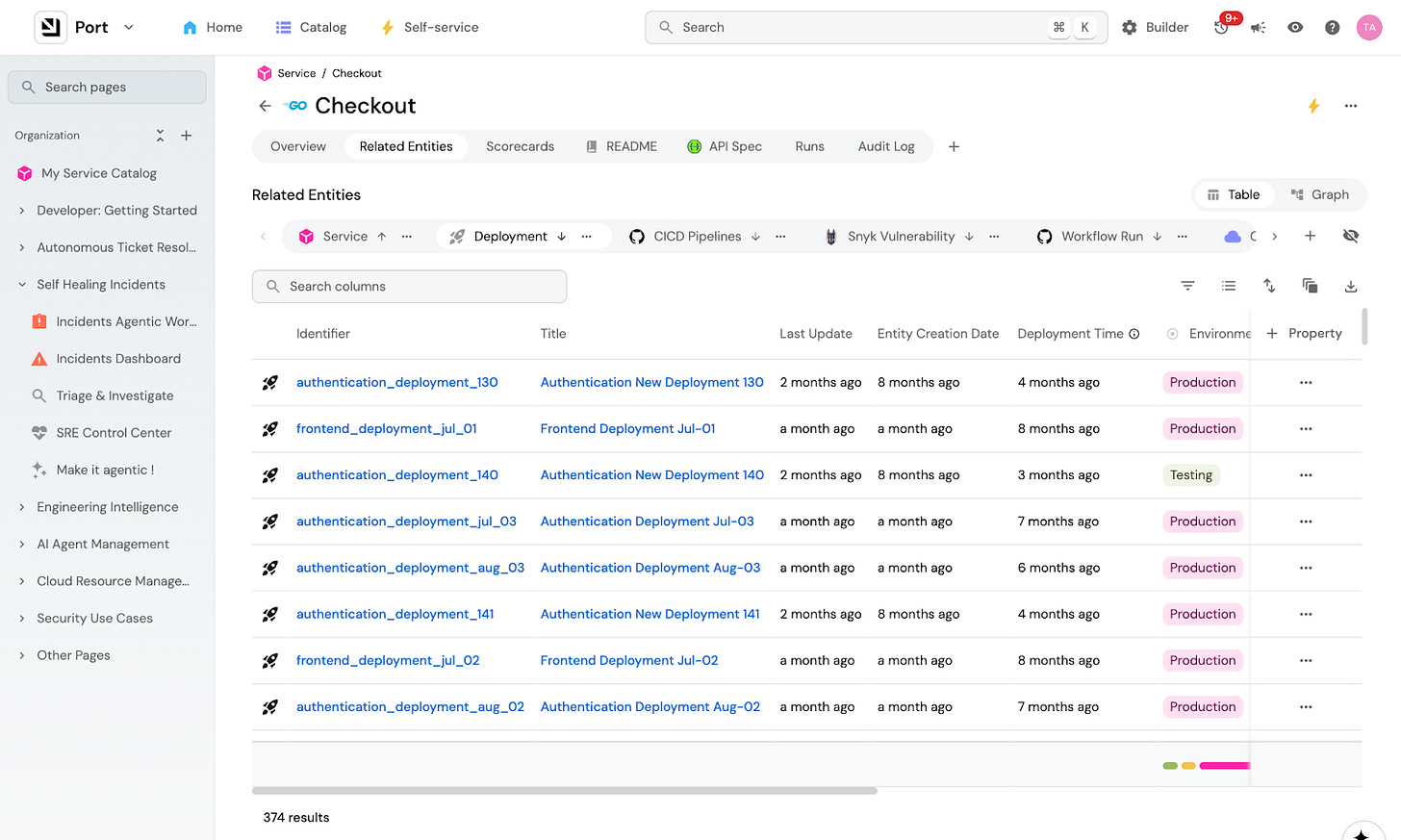Open the help question mark icon

point(1332,27)
